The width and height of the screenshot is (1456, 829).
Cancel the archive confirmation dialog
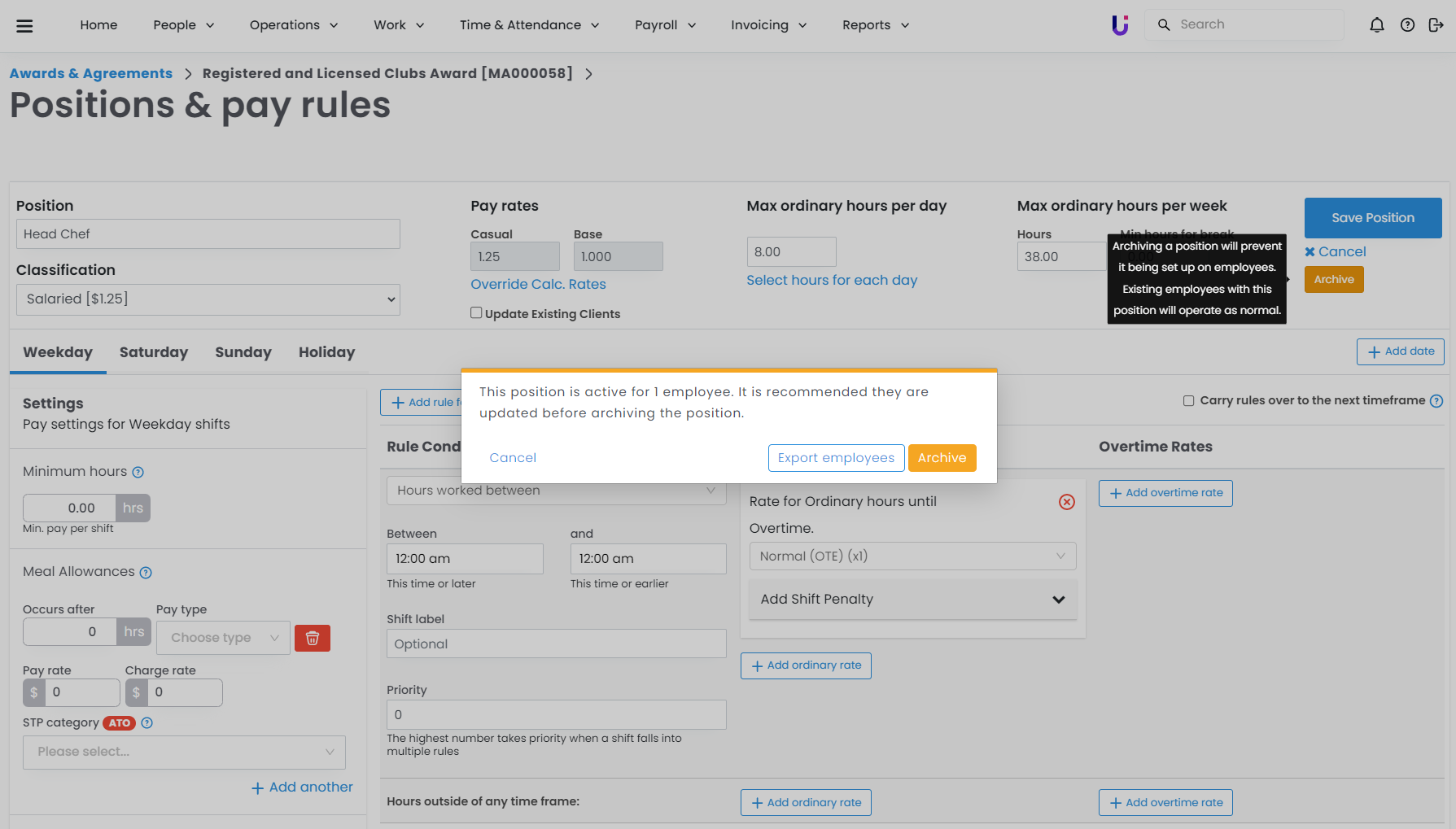[x=513, y=458]
